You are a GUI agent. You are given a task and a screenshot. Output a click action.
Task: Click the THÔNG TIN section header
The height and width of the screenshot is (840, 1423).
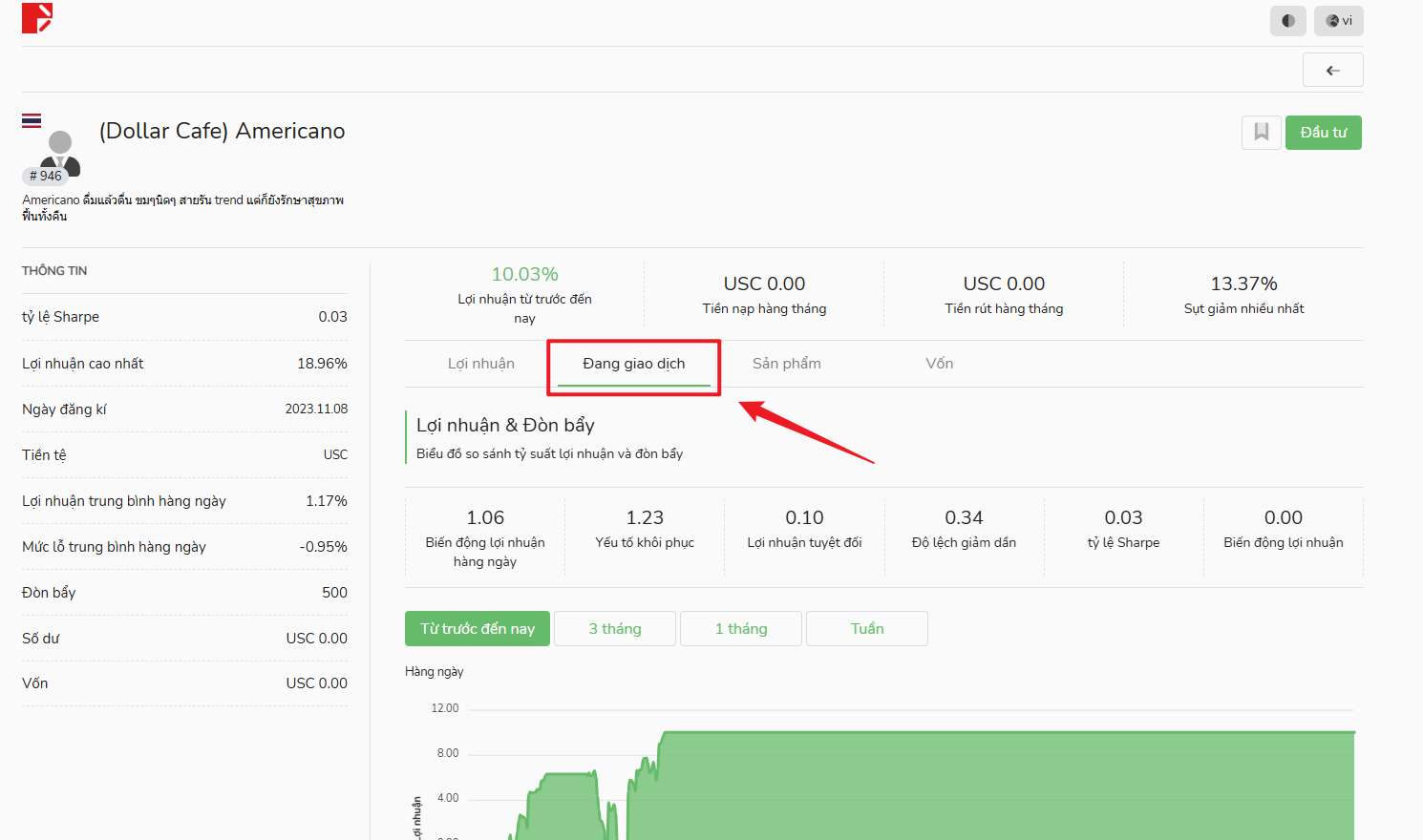pos(54,271)
